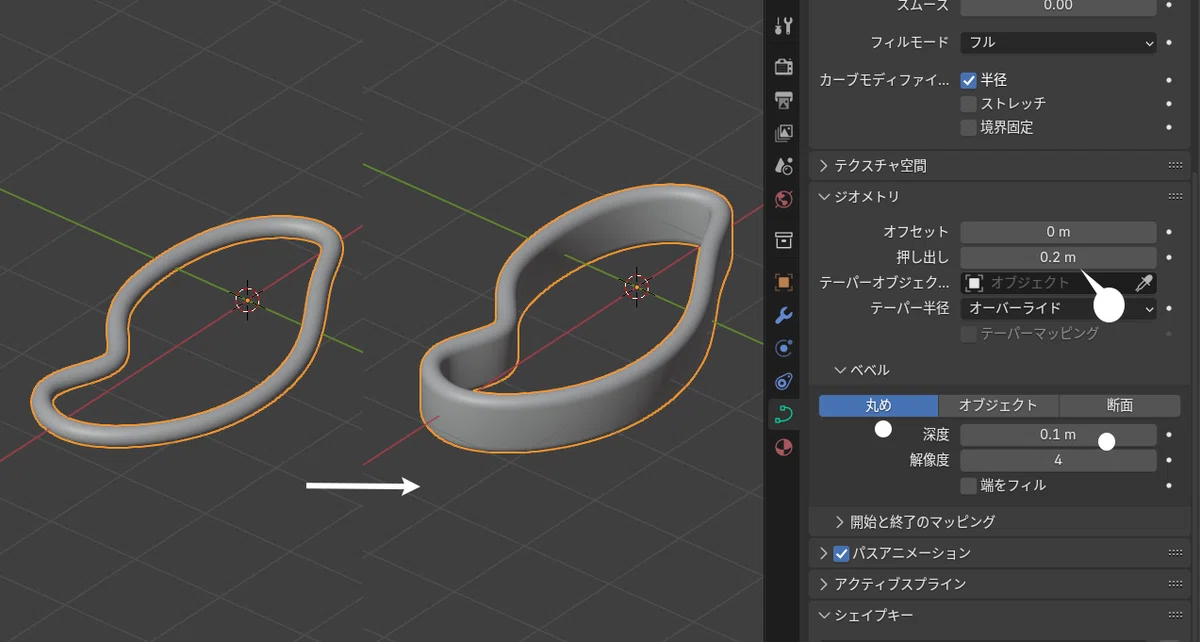Click the animate dot next to フィルモード
This screenshot has height=642, width=1200.
(1169, 43)
